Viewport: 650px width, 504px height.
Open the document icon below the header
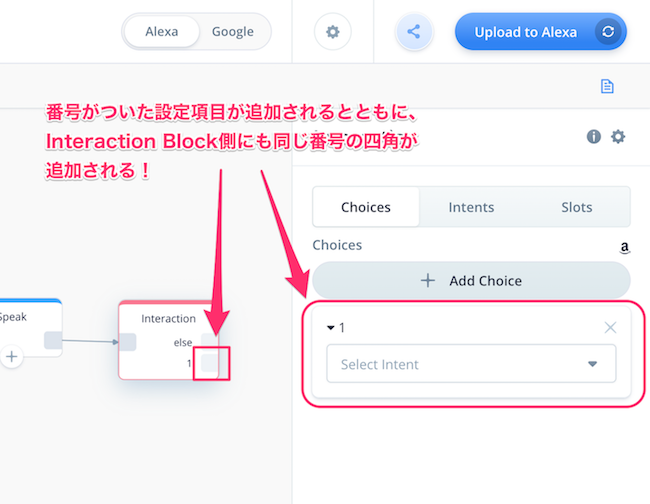[607, 86]
